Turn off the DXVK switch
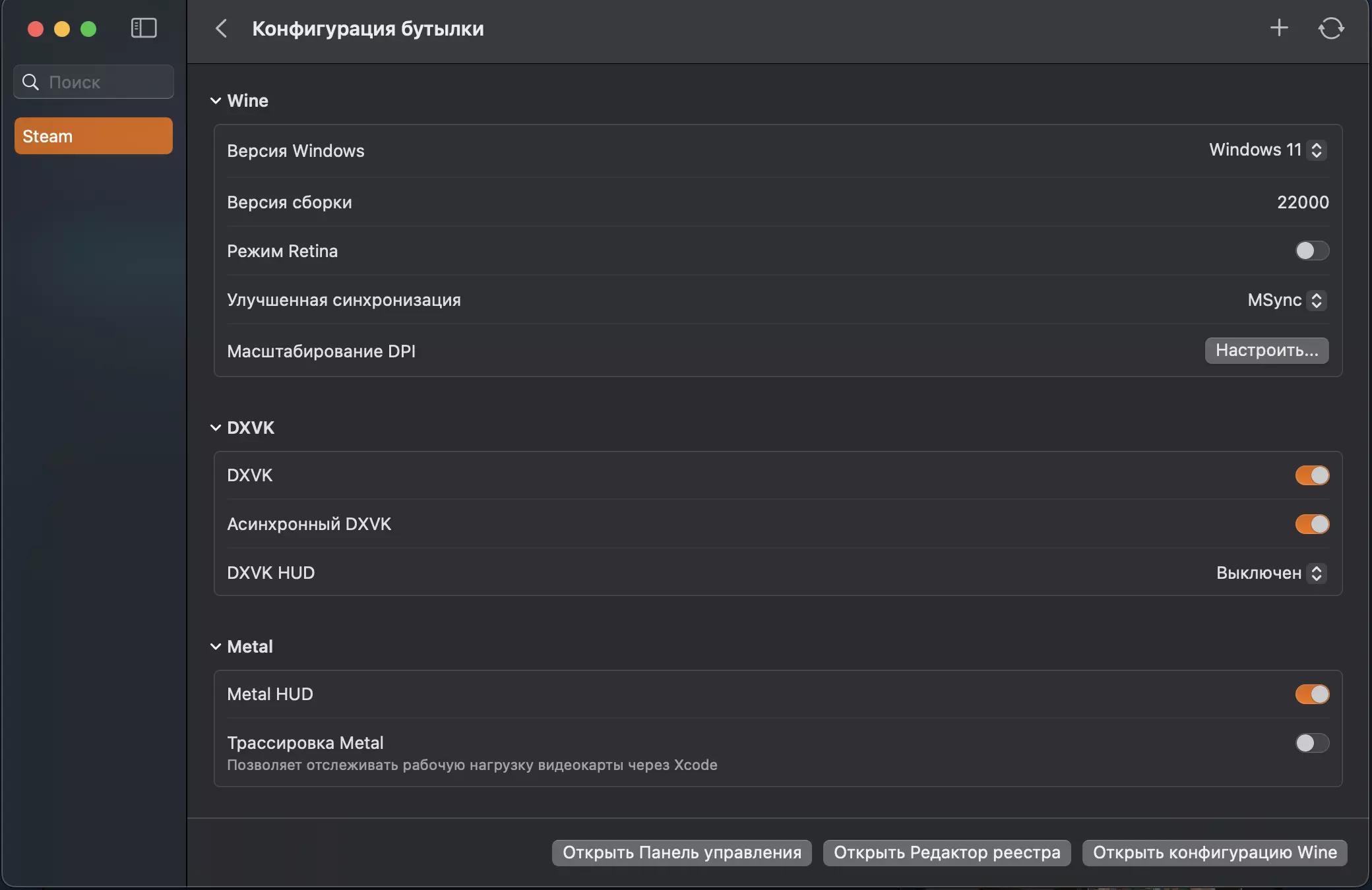This screenshot has width=1372, height=890. click(1311, 475)
